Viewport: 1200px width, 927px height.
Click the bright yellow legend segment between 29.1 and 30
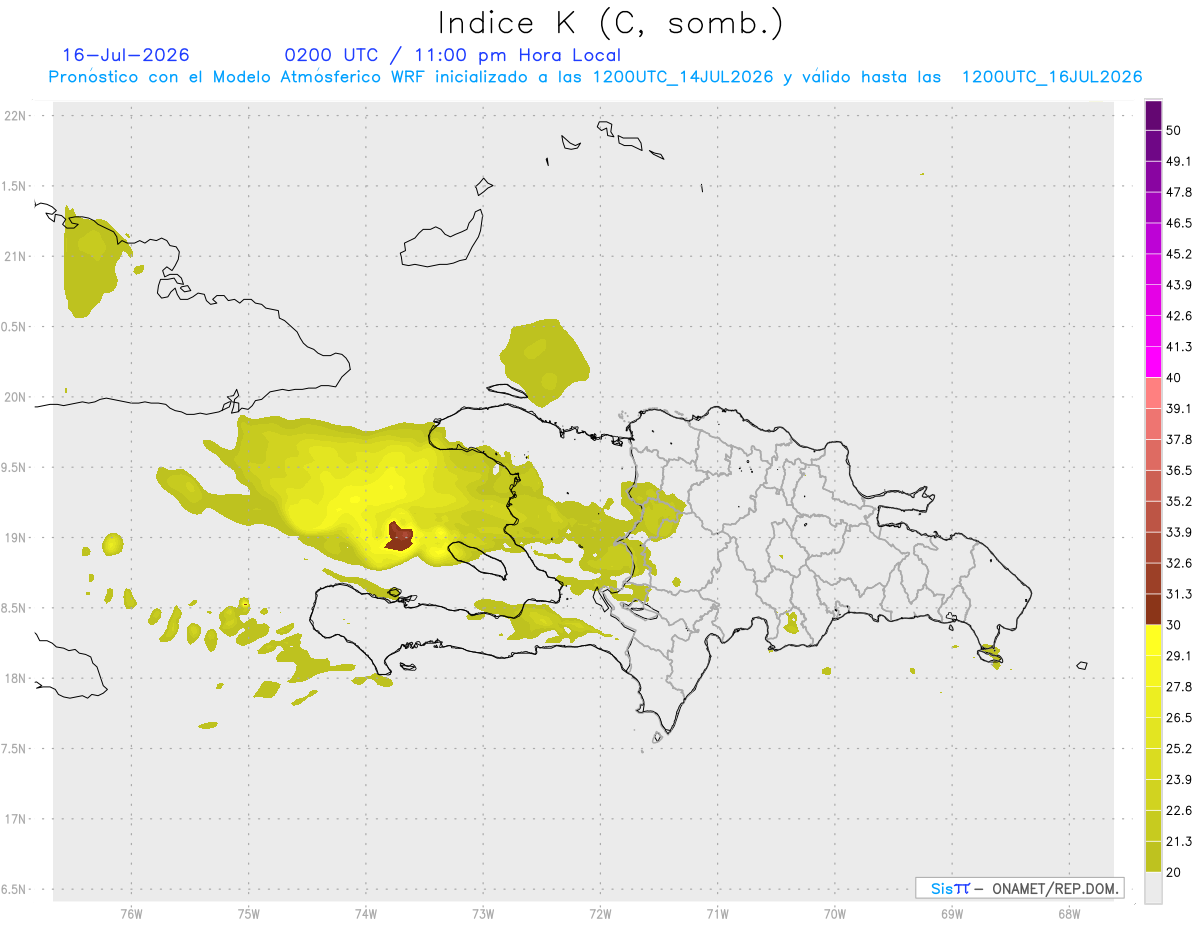(x=1154, y=640)
